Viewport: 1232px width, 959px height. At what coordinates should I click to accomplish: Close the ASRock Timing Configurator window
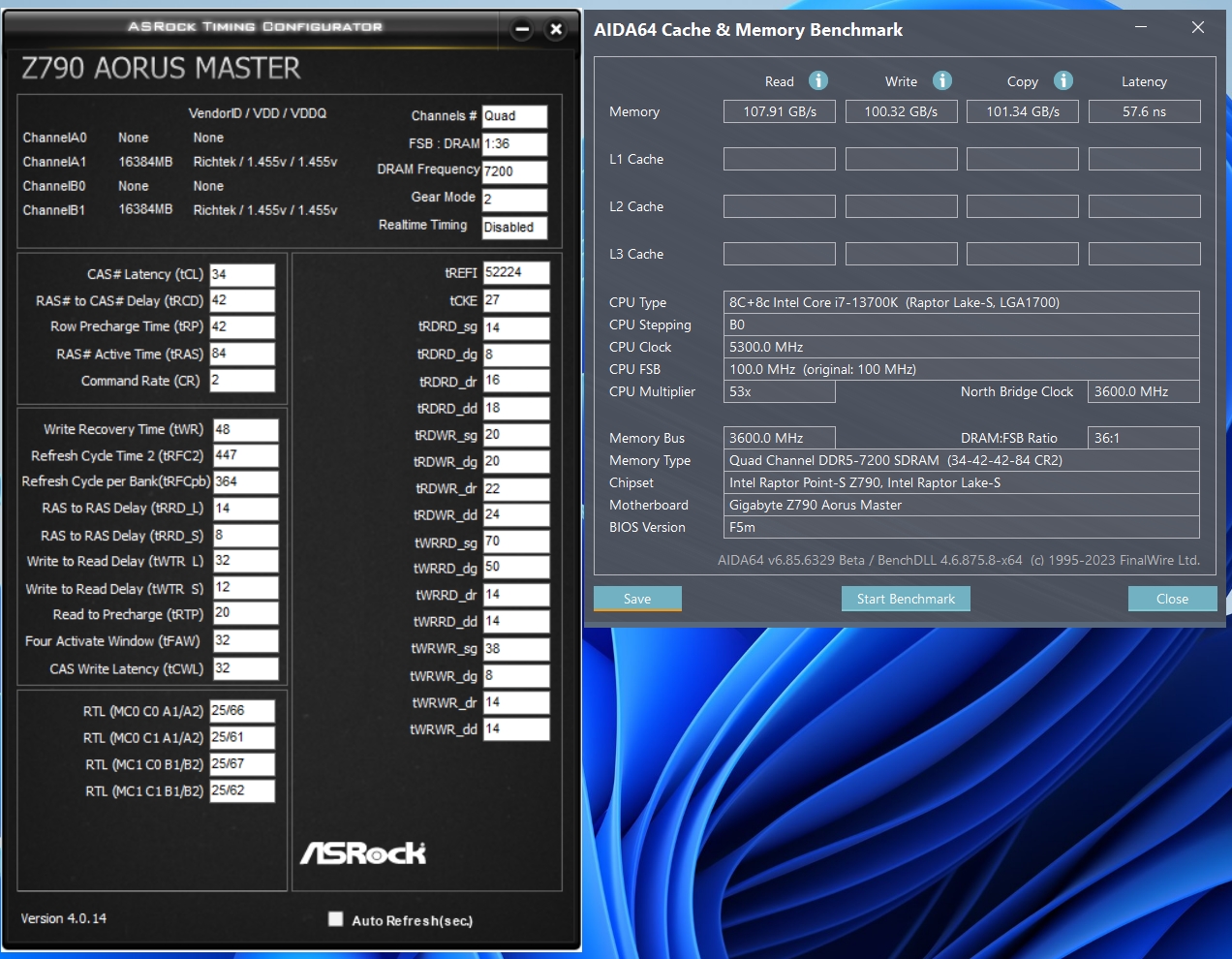[x=556, y=29]
